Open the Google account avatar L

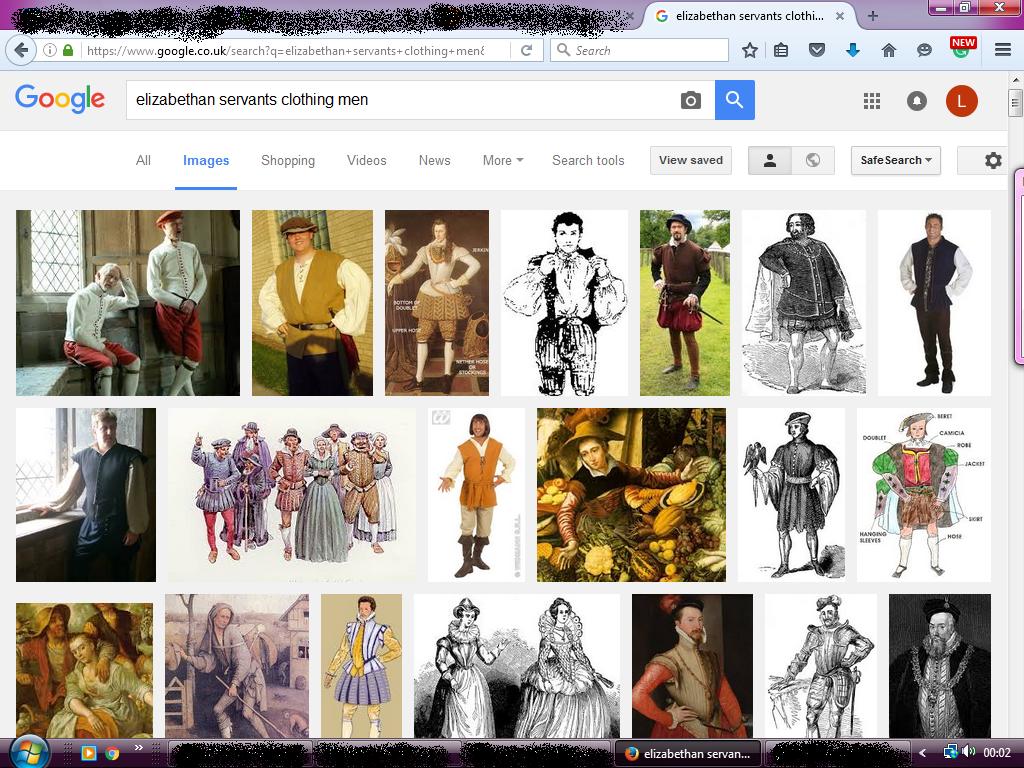click(961, 101)
